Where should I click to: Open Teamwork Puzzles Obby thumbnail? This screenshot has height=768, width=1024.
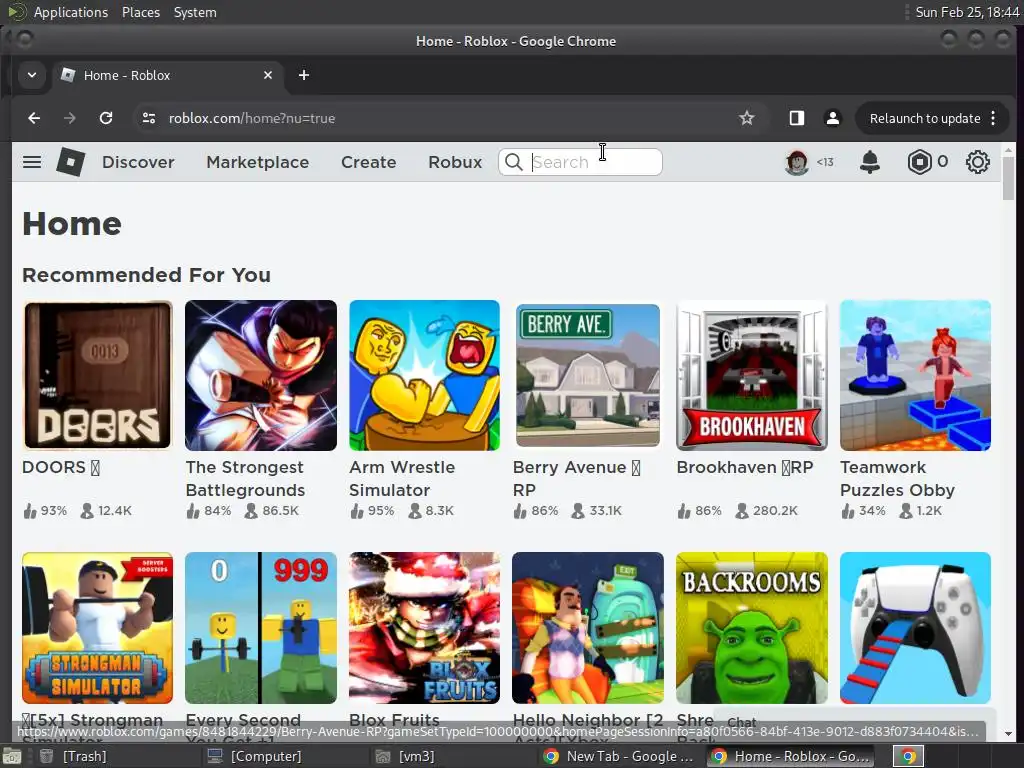916,376
